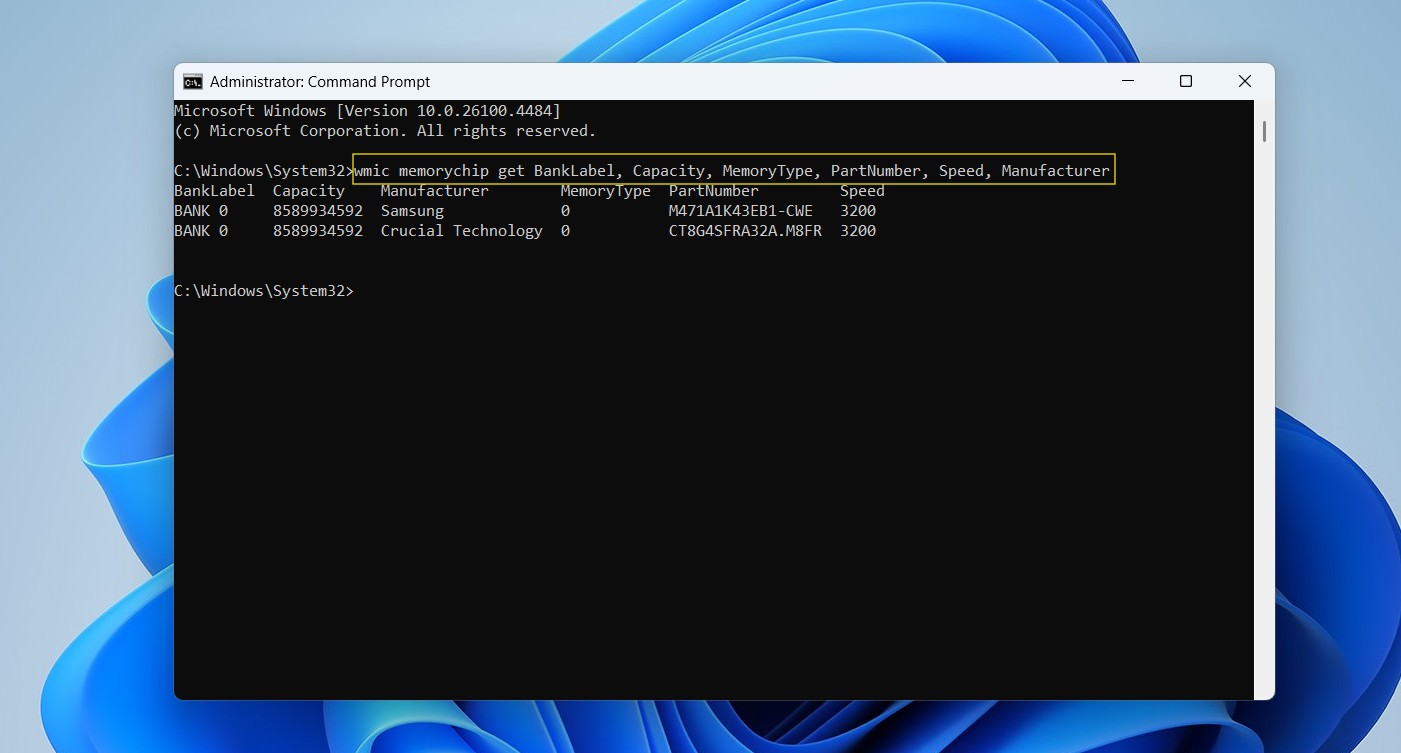Image resolution: width=1401 pixels, height=753 pixels.
Task: Click the Samsung manufacturer value
Action: click(x=412, y=211)
